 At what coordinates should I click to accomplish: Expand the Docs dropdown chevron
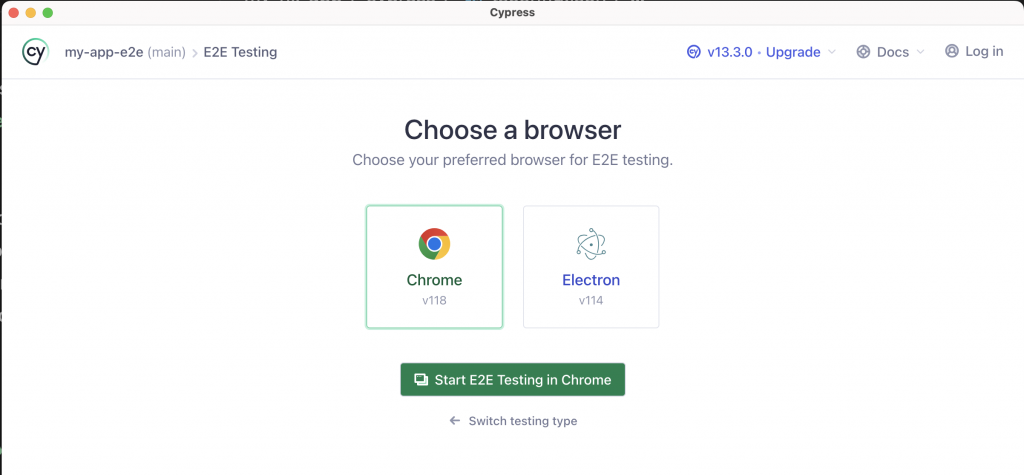(921, 53)
